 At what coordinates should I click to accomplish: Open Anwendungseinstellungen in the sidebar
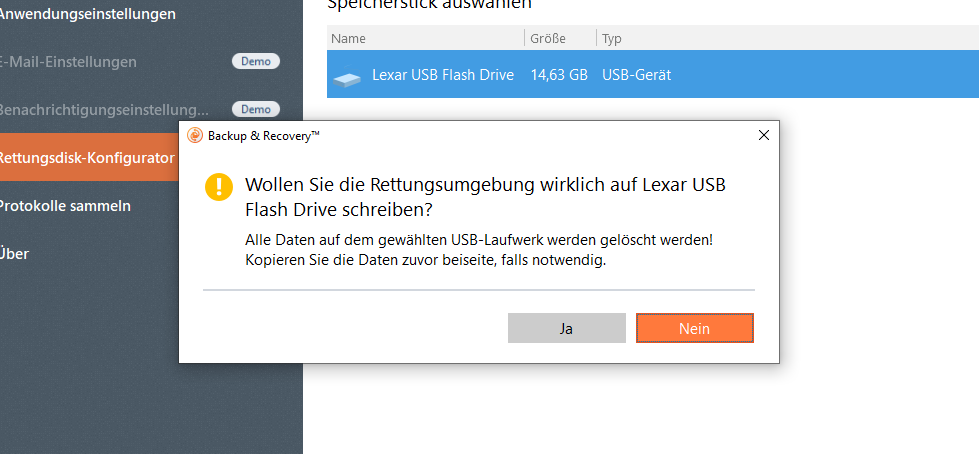[x=87, y=14]
